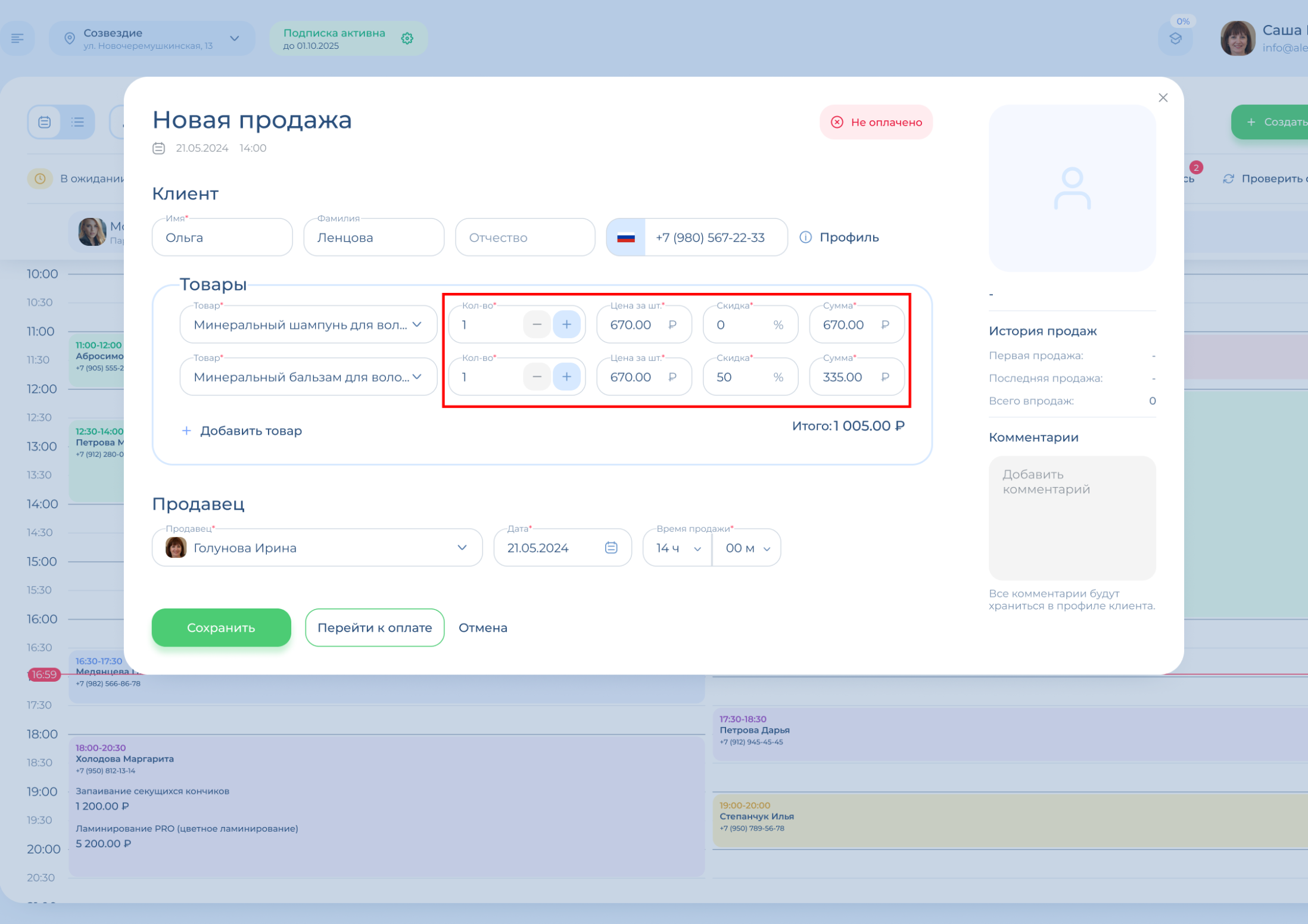Click plus icon for shampoo quantity
This screenshot has height=924, width=1308.
point(566,324)
